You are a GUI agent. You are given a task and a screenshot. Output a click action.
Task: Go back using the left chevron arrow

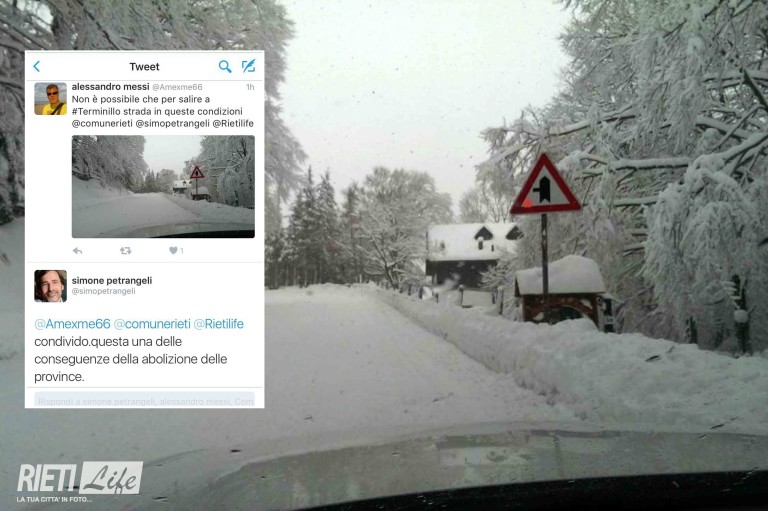pos(37,67)
